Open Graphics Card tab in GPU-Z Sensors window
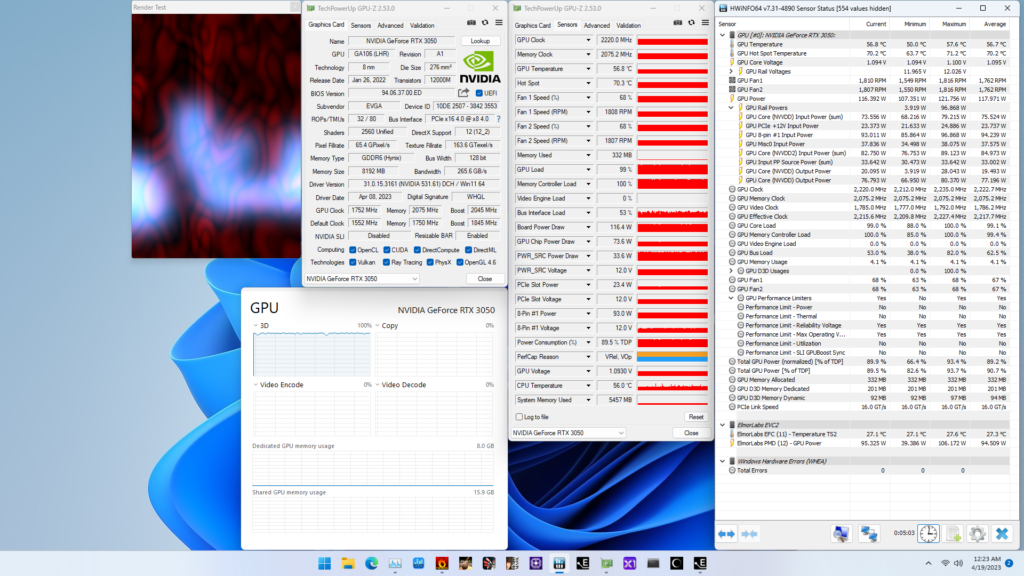Image resolution: width=1024 pixels, height=576 pixels. coord(532,25)
